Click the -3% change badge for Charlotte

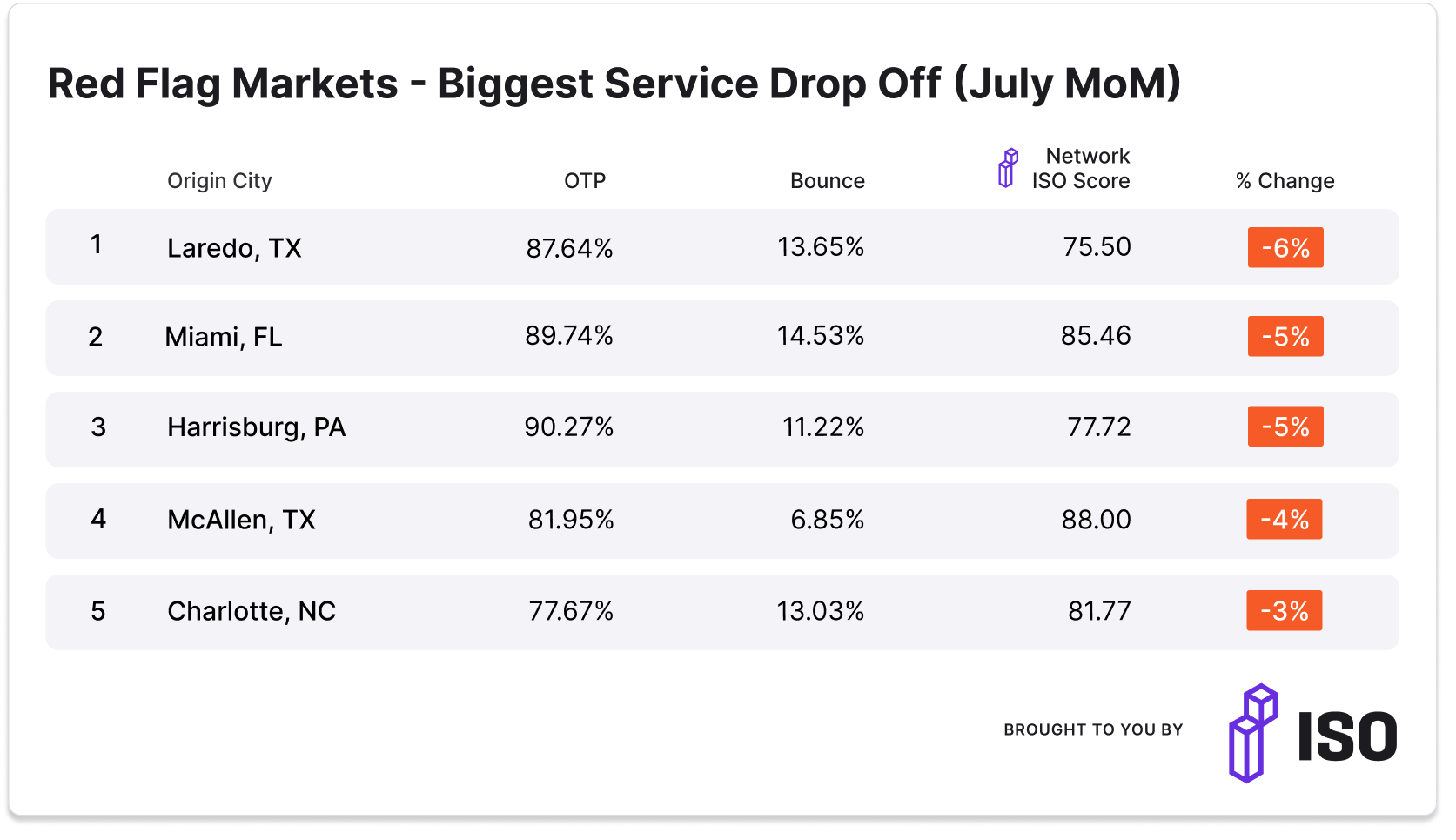[x=1285, y=610]
